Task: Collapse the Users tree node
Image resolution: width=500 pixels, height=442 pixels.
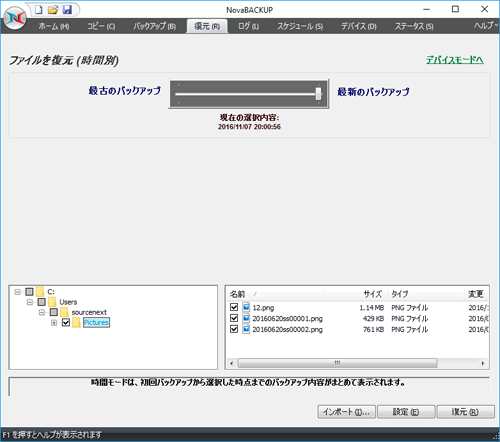Action: tap(30, 302)
